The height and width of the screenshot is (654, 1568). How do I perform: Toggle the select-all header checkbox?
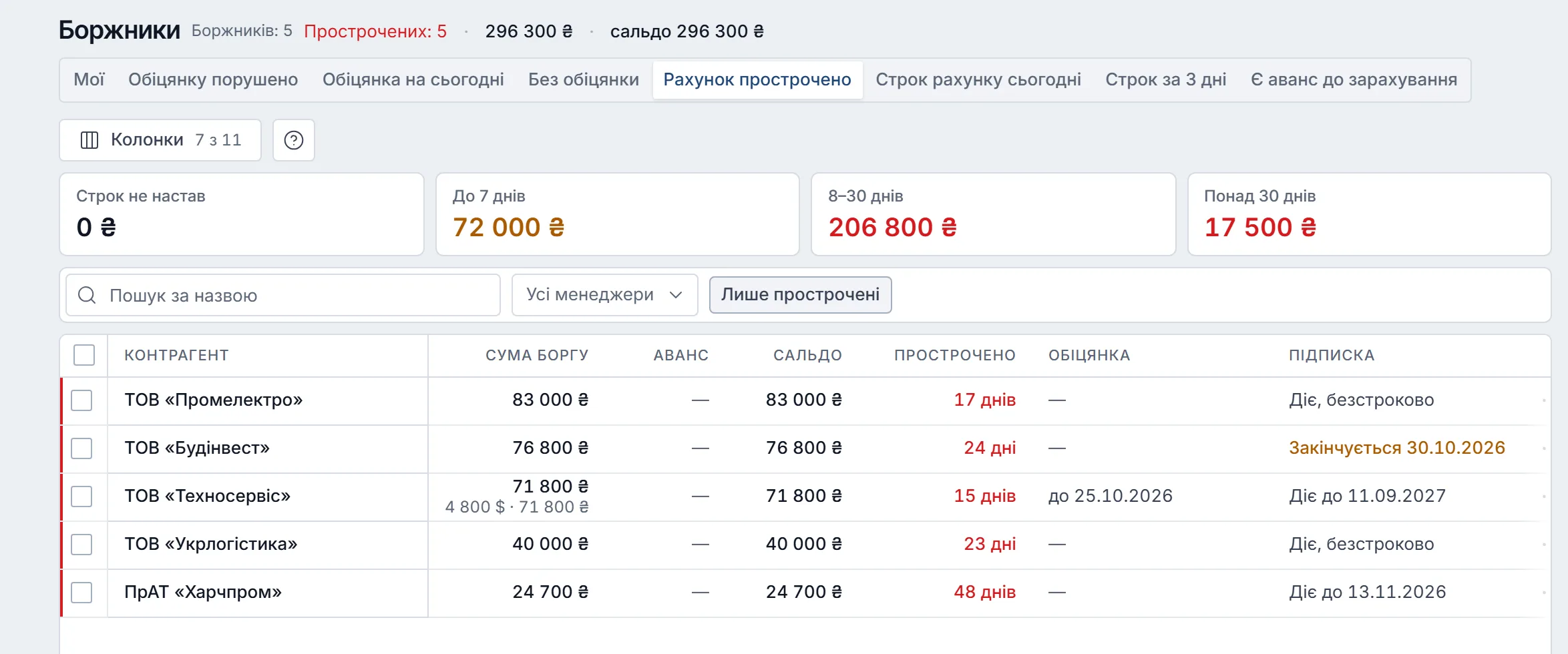84,355
